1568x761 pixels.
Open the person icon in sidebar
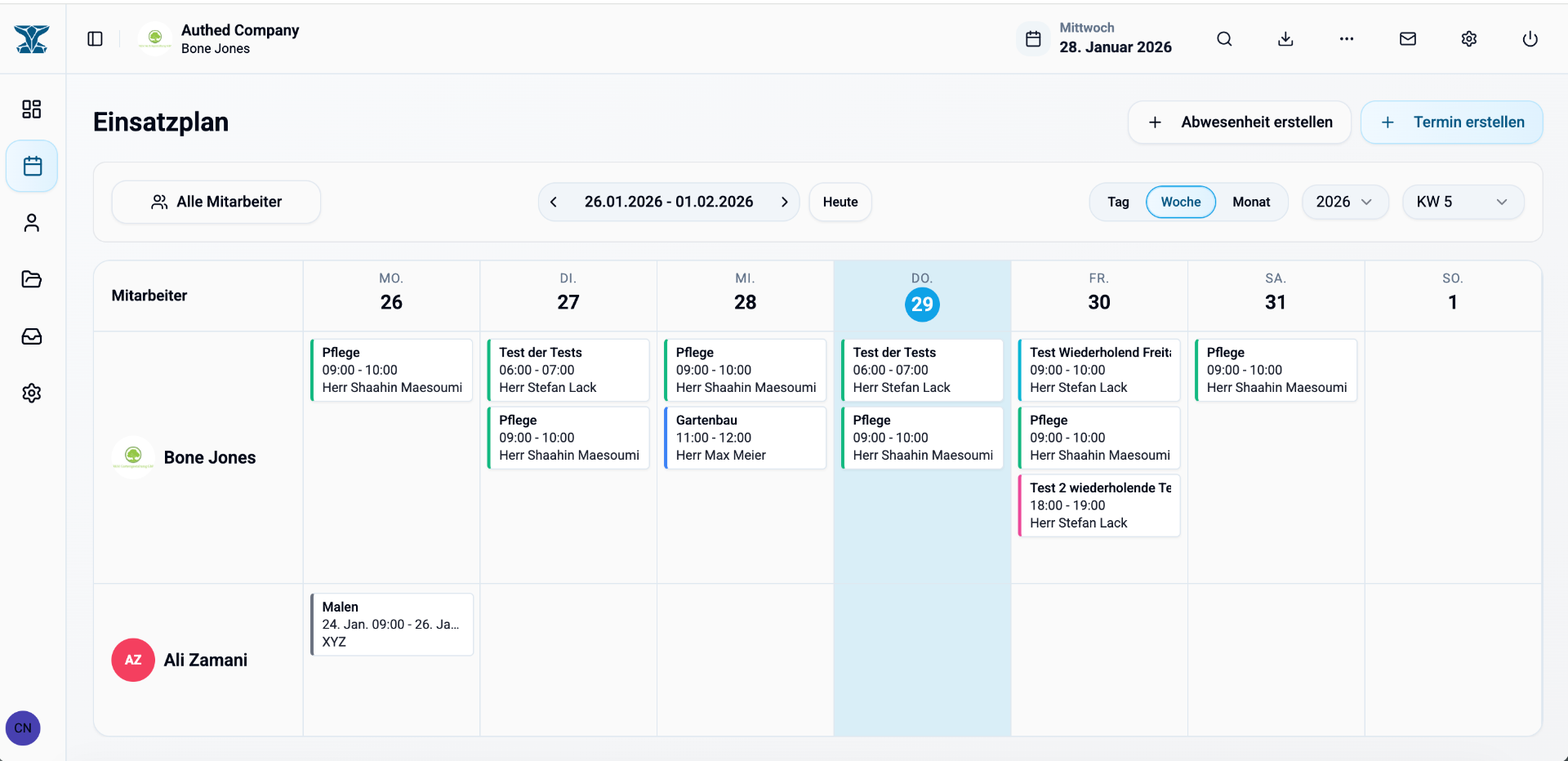pyautogui.click(x=32, y=223)
